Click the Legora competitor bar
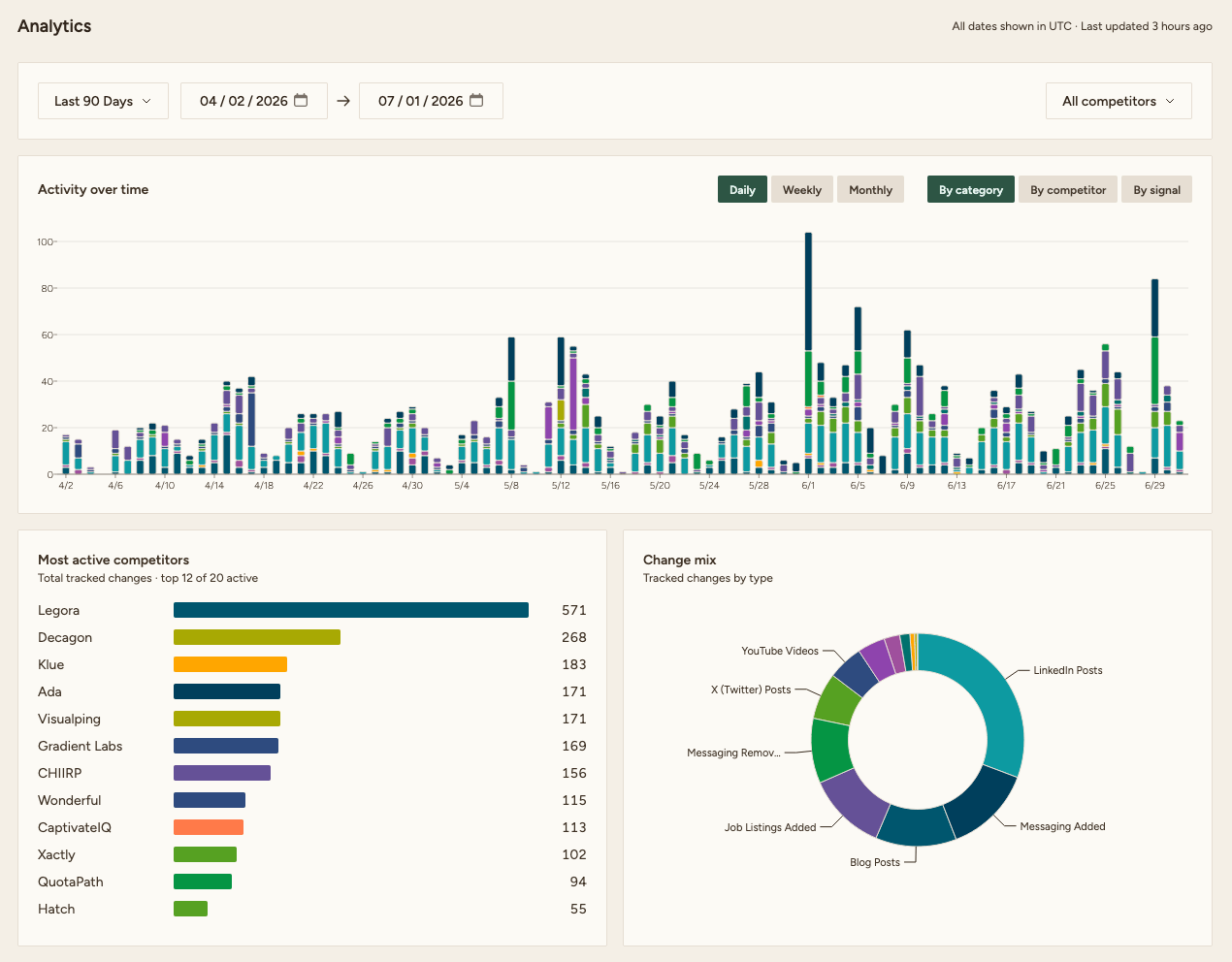The image size is (1232, 962). tap(351, 610)
